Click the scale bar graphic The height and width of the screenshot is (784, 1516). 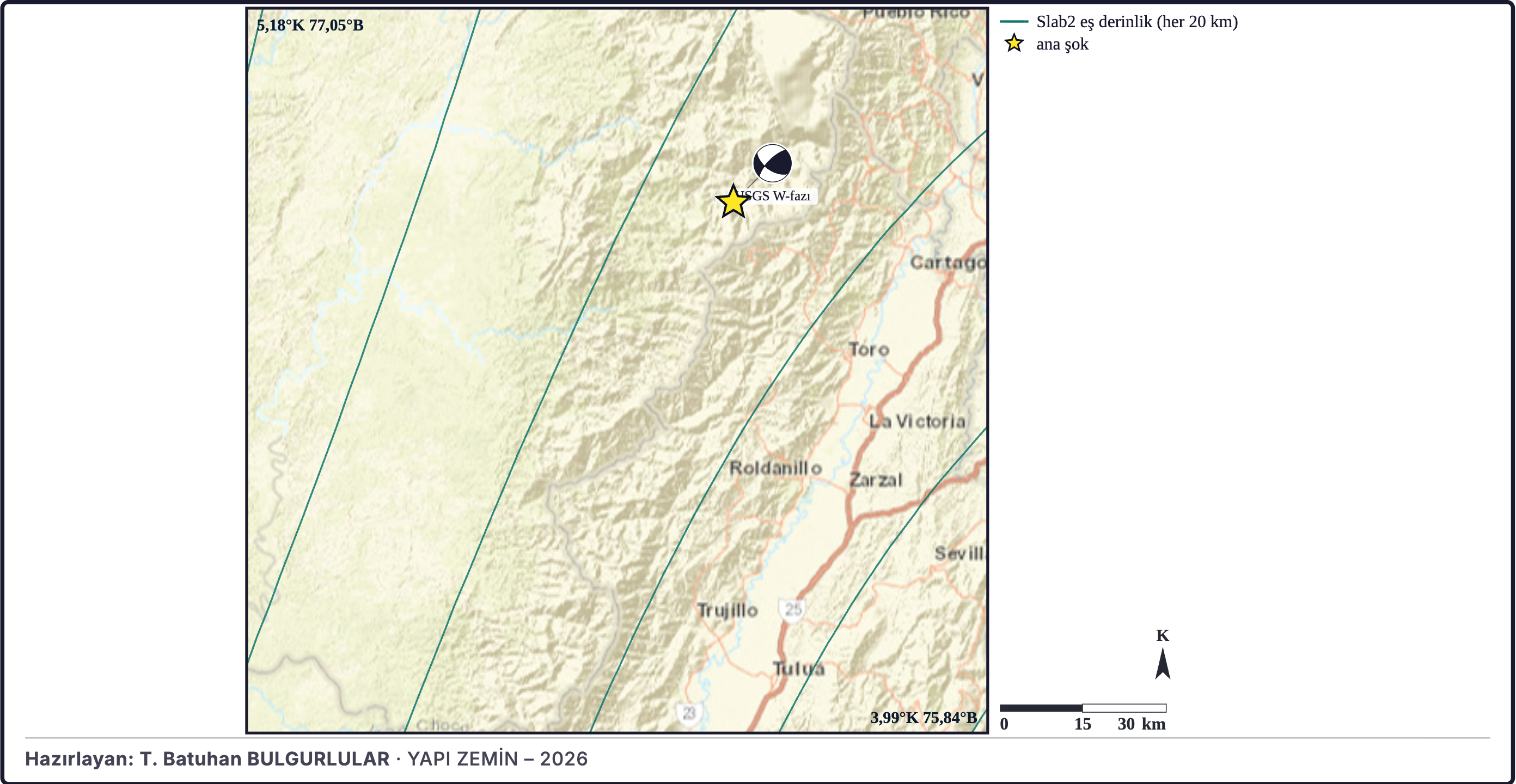point(1083,708)
